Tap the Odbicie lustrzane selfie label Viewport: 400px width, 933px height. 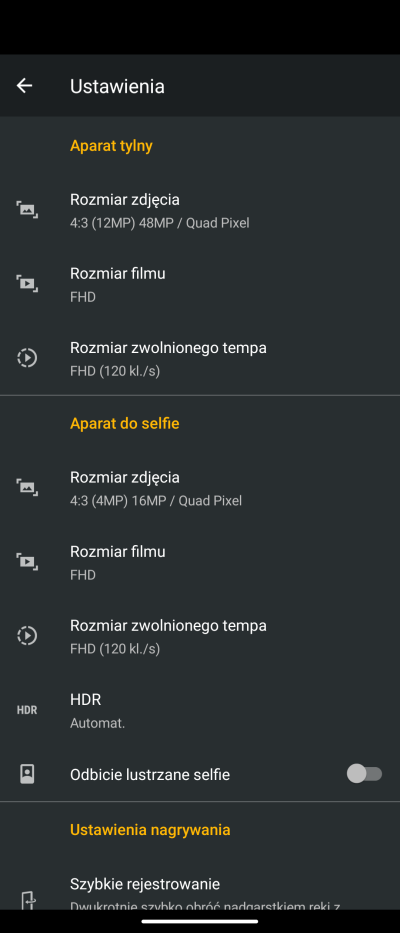click(150, 775)
